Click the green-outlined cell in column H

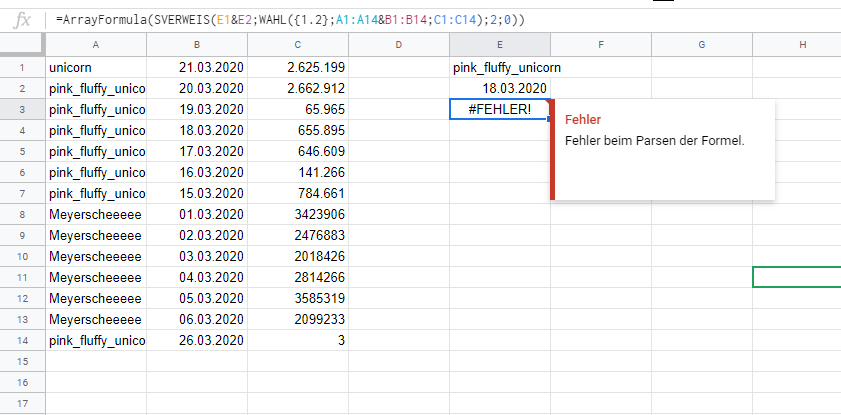click(x=797, y=277)
